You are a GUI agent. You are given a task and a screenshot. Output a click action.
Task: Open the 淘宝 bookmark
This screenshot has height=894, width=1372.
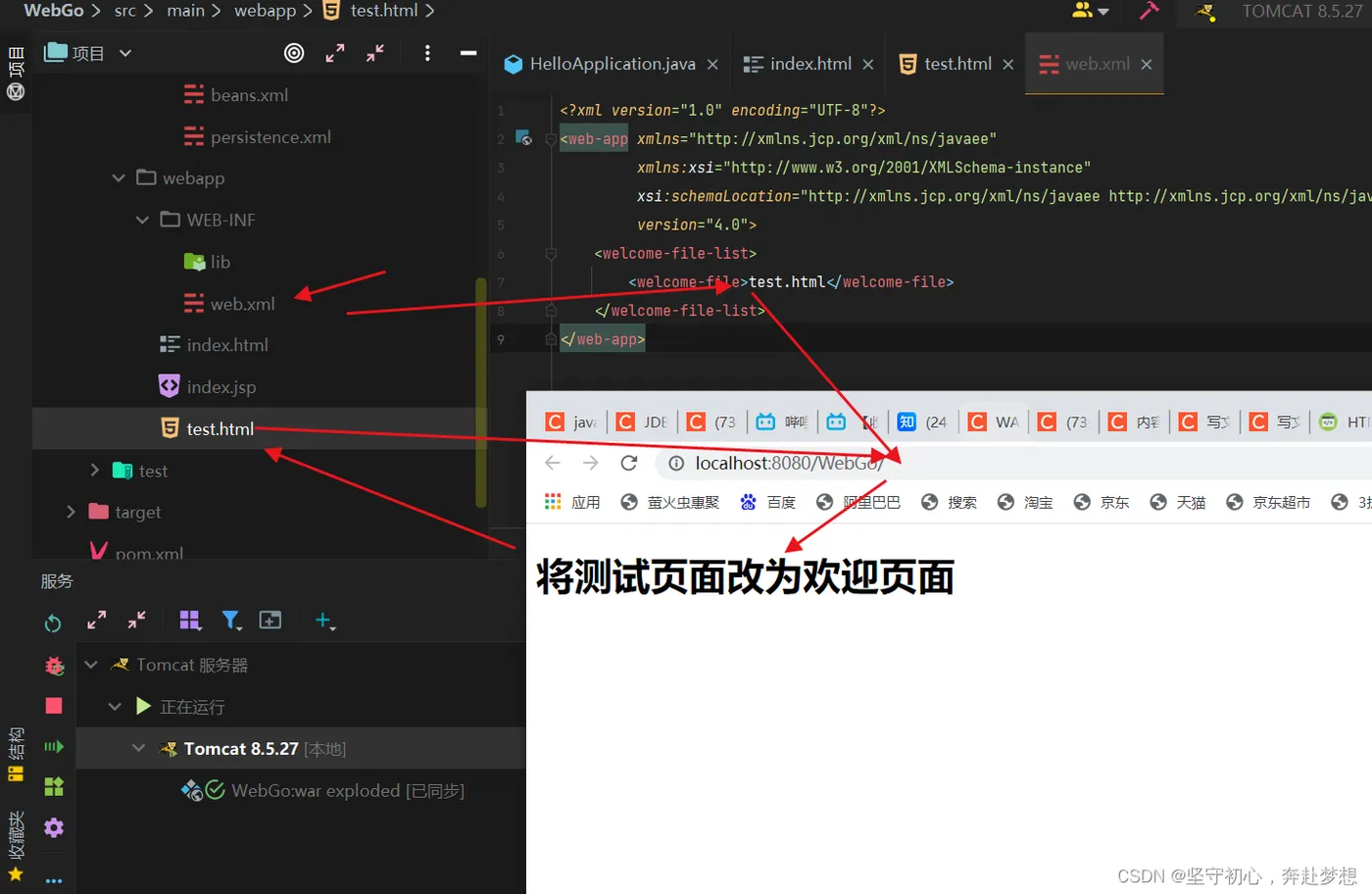(x=1025, y=502)
